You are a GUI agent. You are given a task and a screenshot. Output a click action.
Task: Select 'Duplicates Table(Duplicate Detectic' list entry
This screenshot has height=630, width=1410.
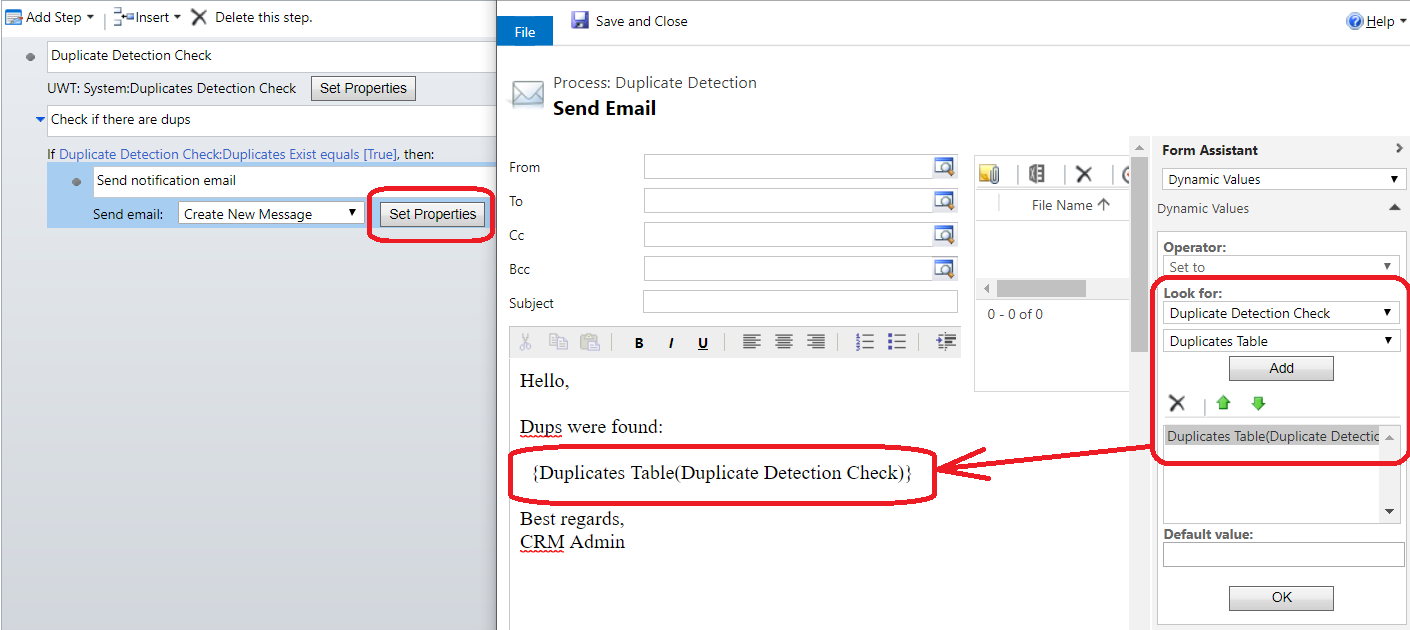(1273, 436)
